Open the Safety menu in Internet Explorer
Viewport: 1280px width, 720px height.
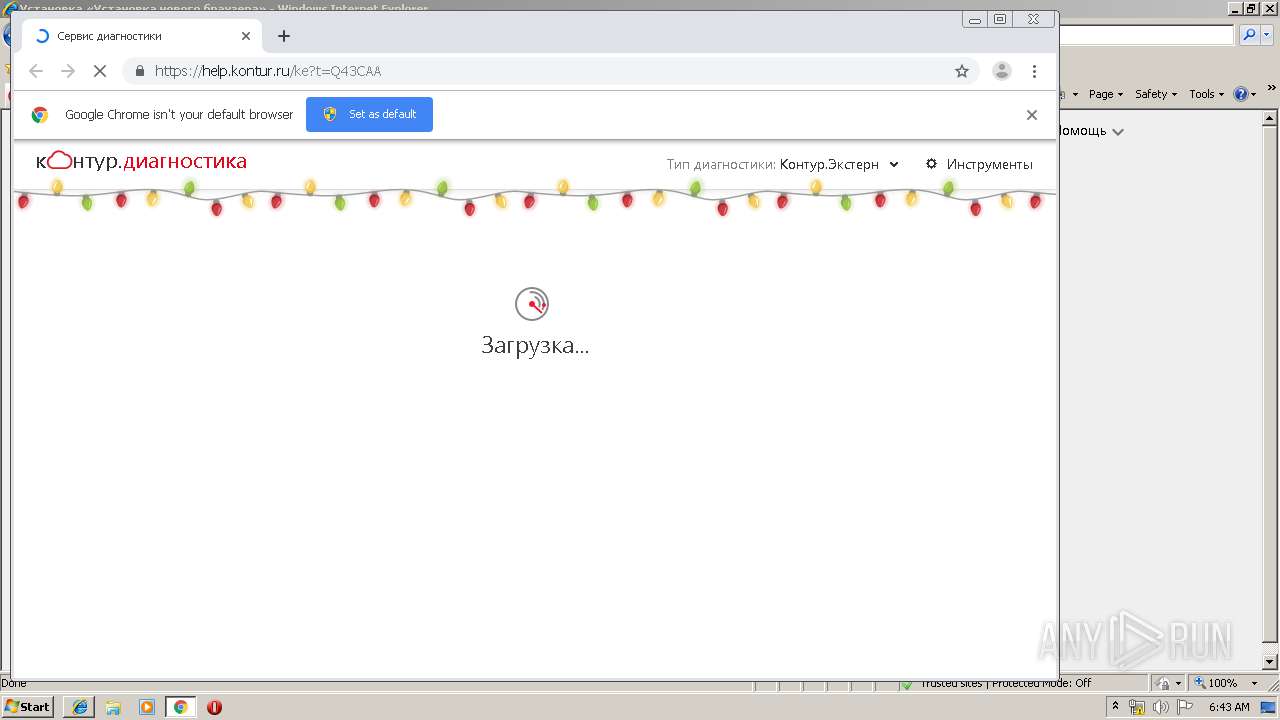[1155, 94]
